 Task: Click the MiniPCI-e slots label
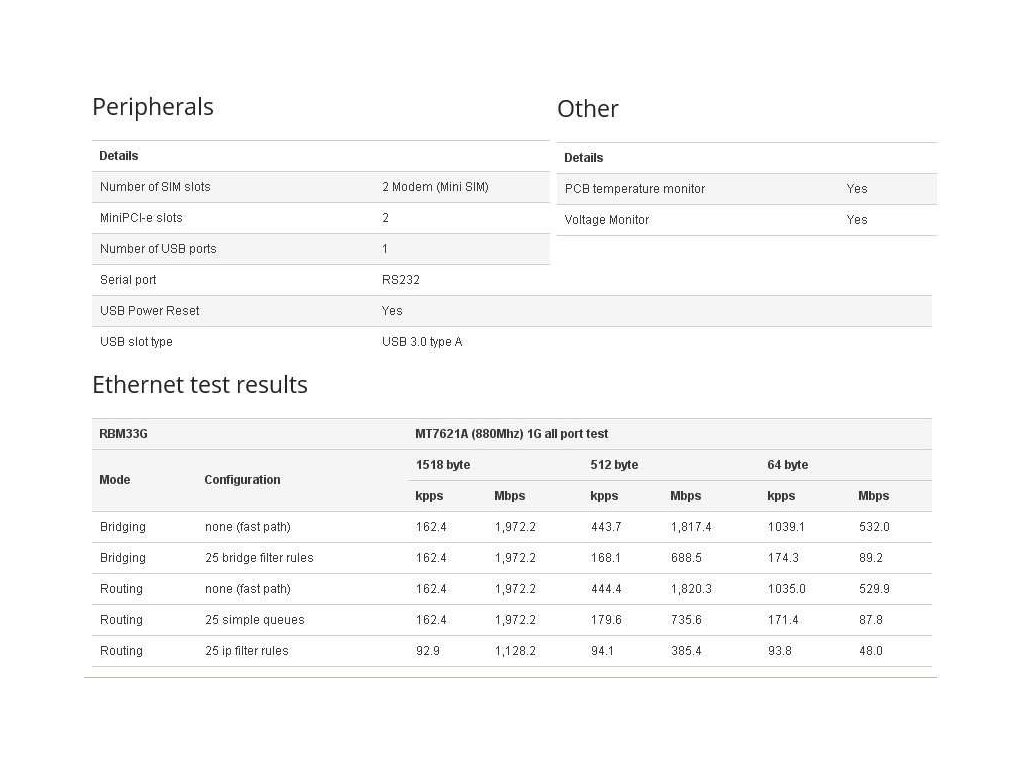(141, 218)
